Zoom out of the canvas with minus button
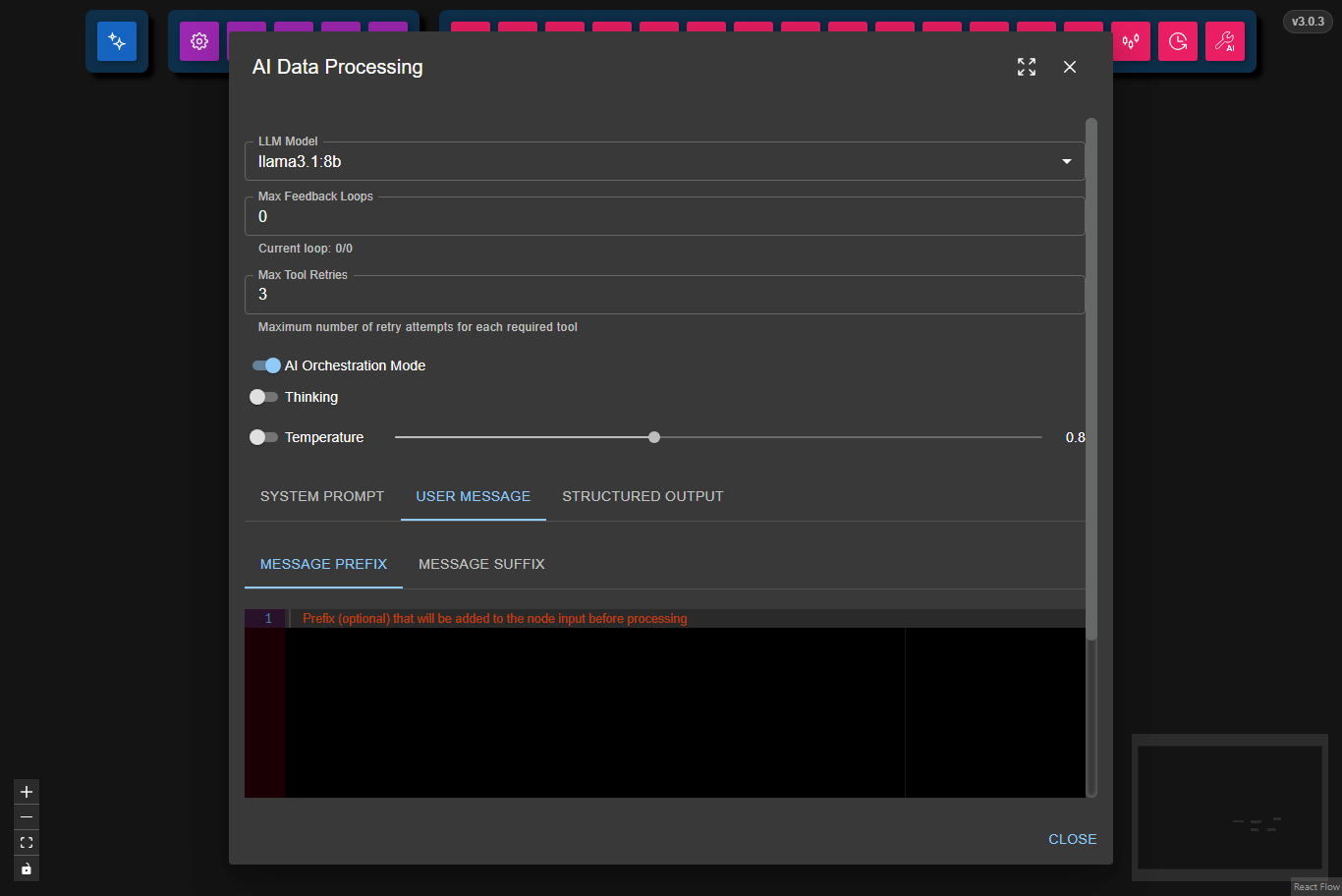Image resolution: width=1342 pixels, height=896 pixels. (x=27, y=817)
